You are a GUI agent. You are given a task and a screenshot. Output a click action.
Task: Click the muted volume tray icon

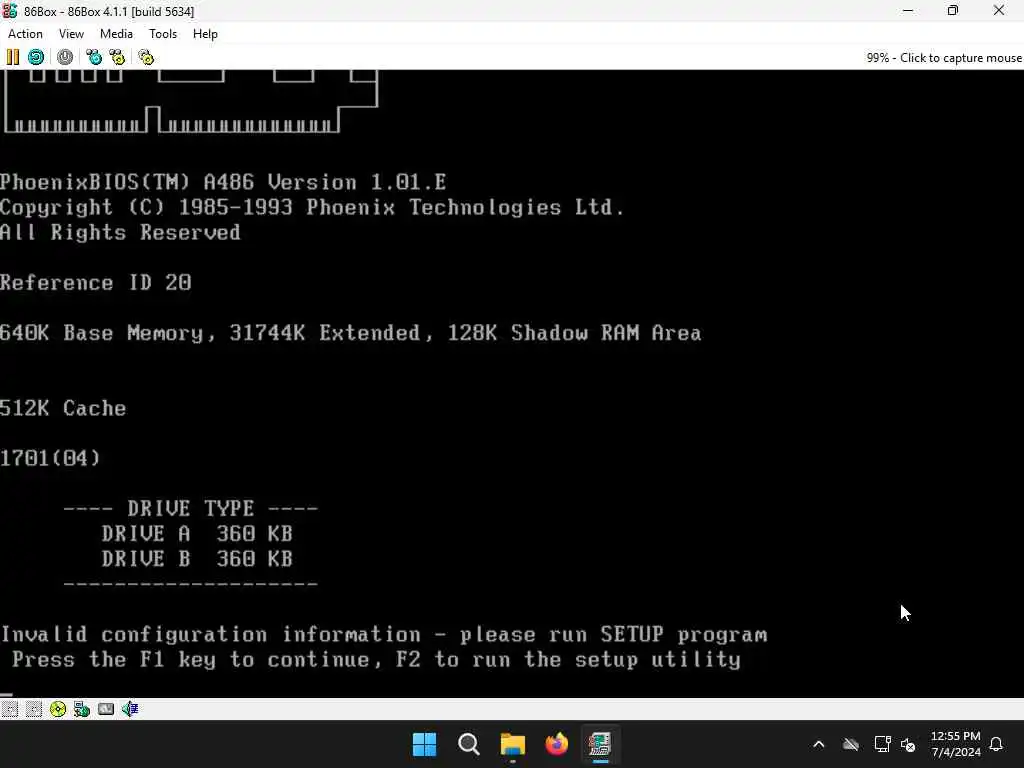pos(908,744)
